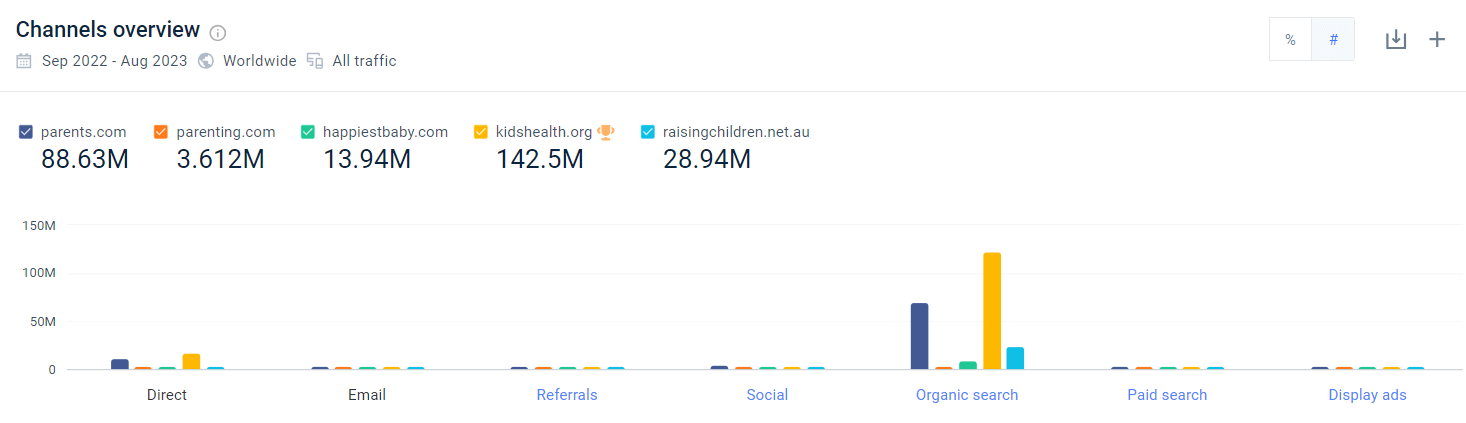Open the Organic search channel link
Screen dimensions: 1466x423
[967, 395]
